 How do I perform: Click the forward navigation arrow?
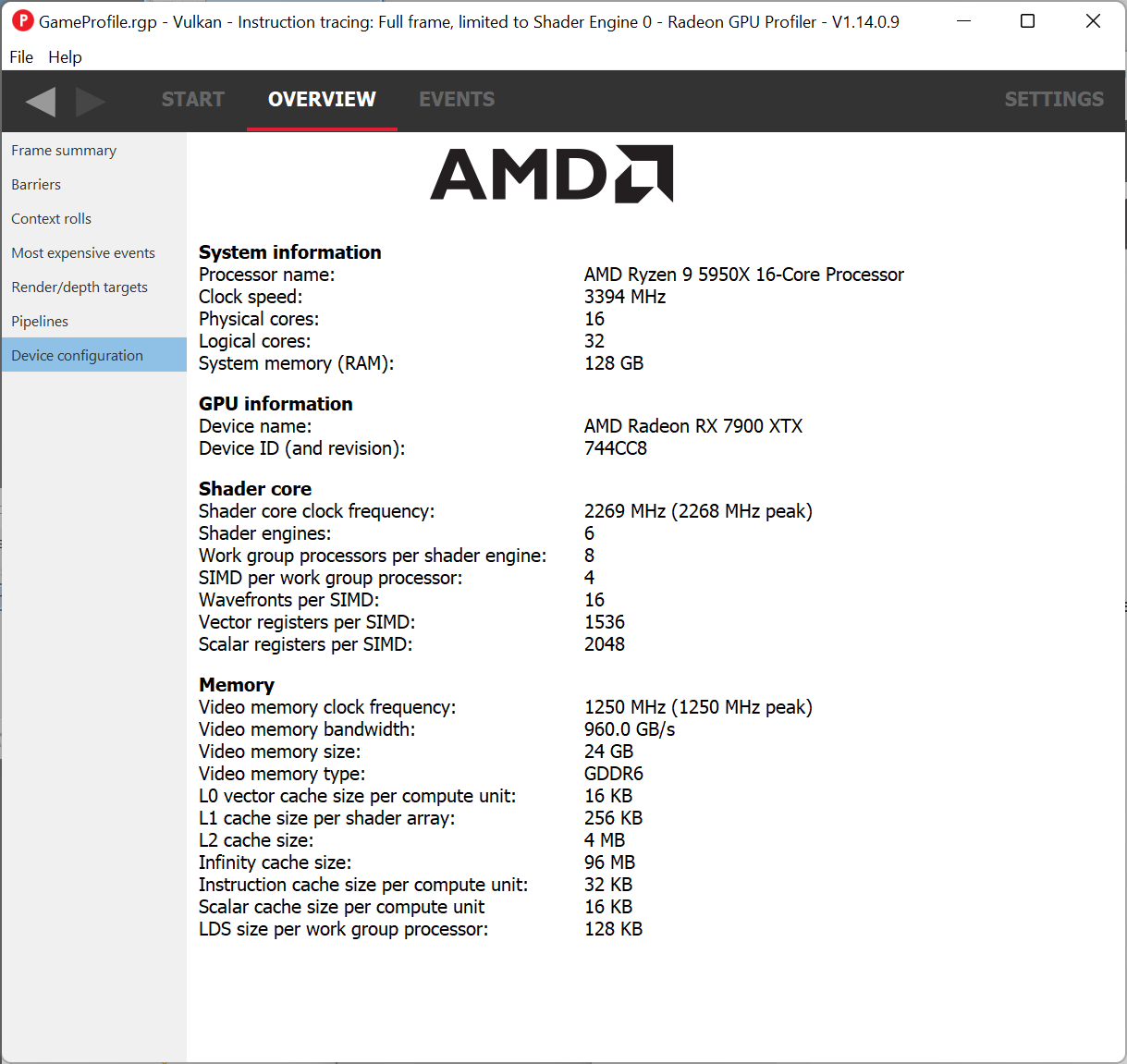click(90, 101)
